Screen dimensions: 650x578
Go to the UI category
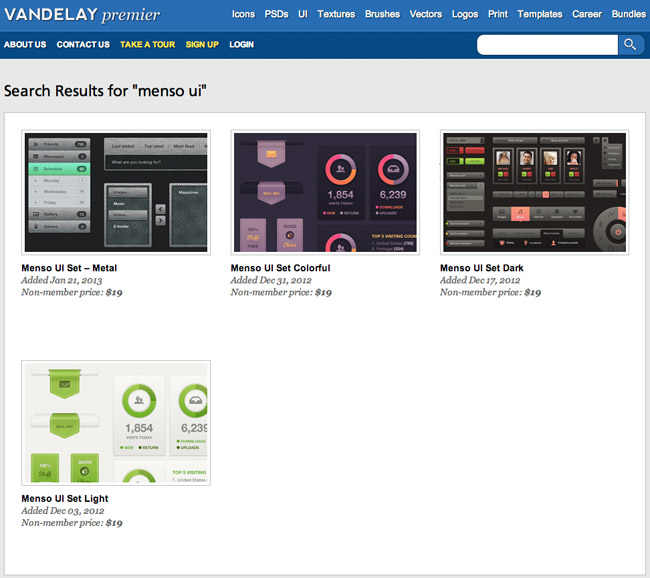pos(303,14)
